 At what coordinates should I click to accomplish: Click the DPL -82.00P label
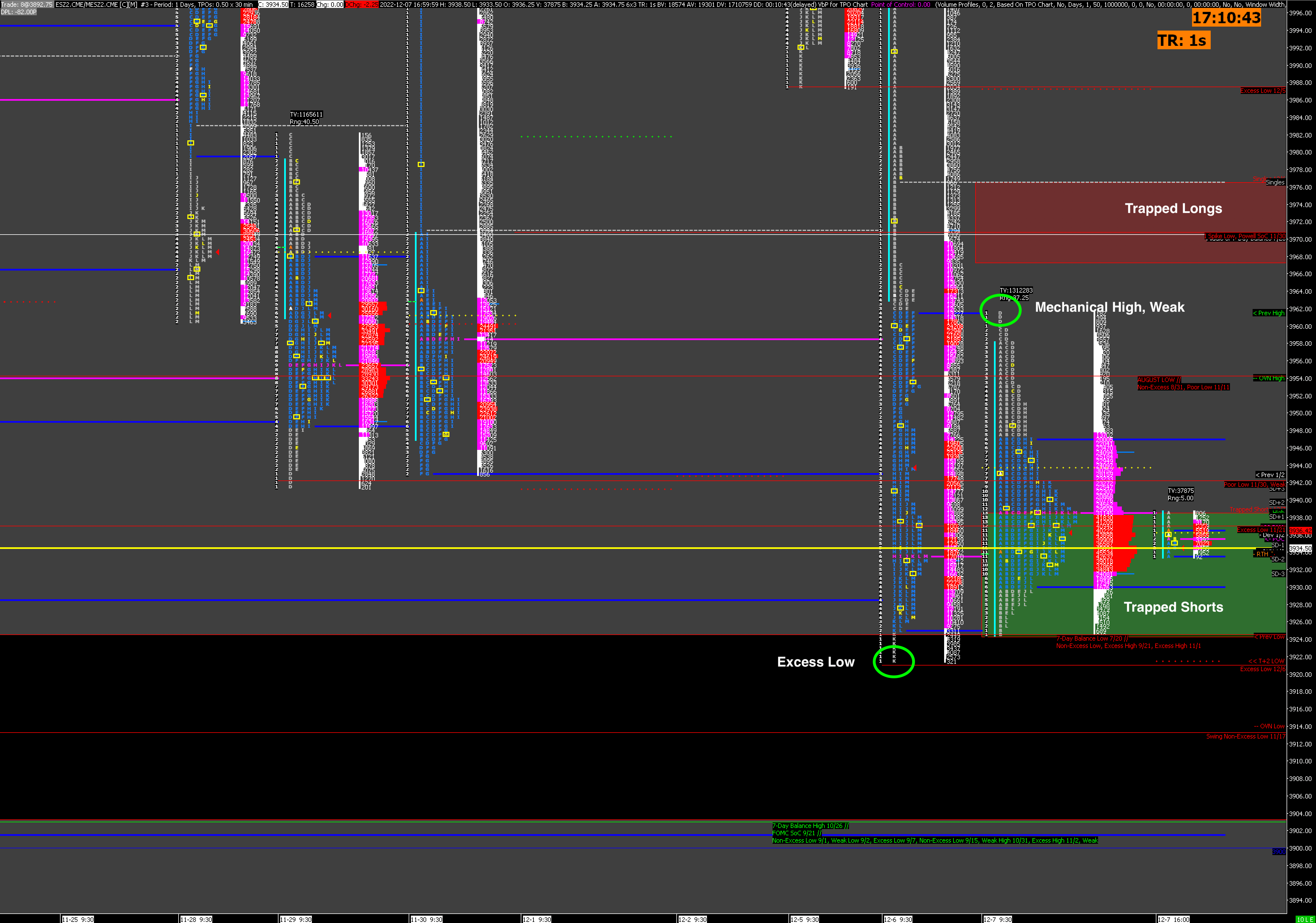(x=18, y=12)
